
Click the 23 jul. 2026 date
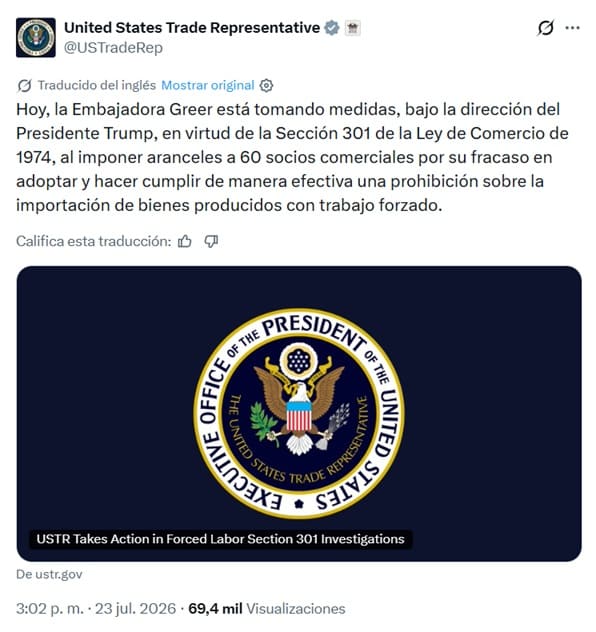pos(135,609)
